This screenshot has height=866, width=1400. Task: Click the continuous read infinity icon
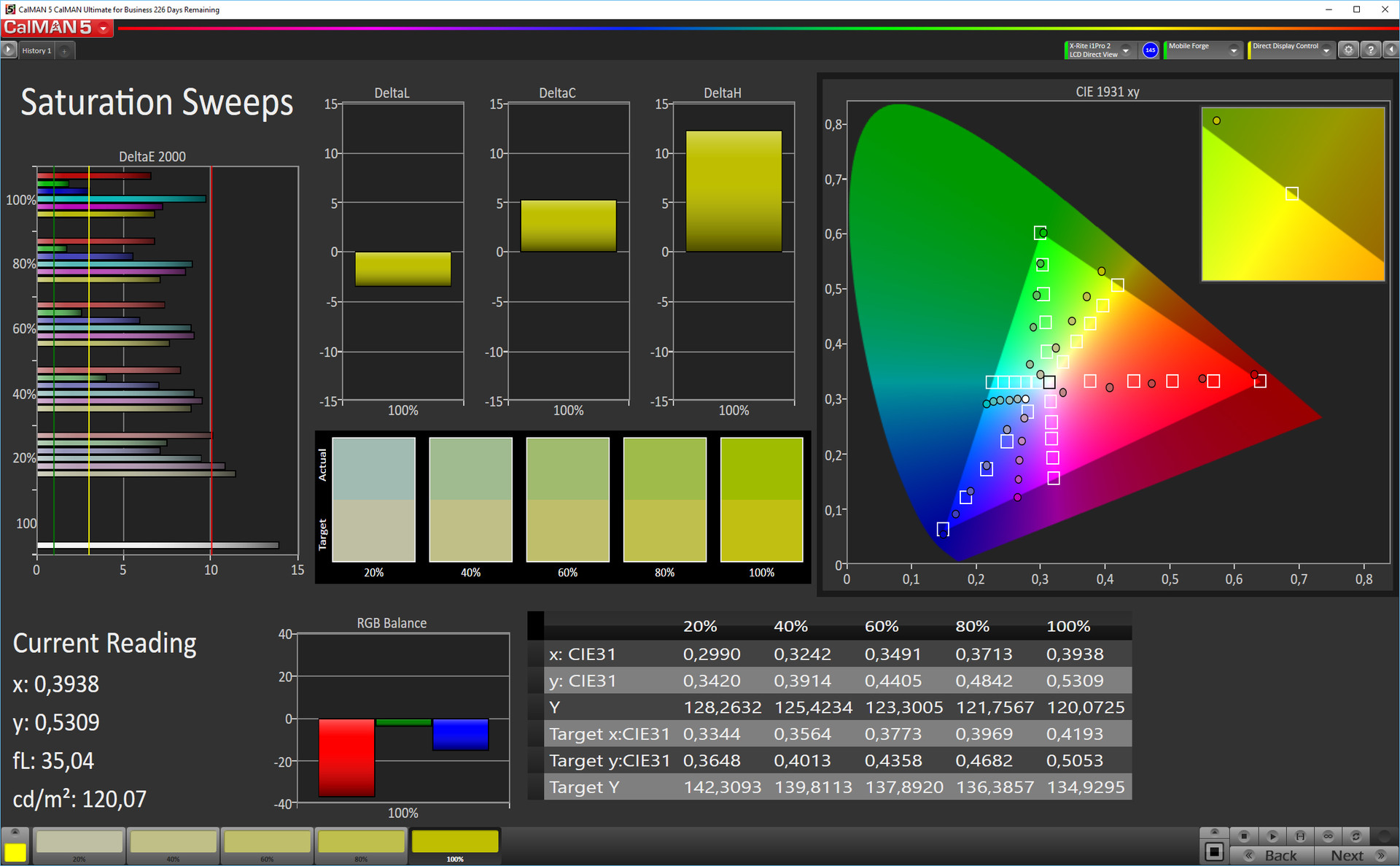point(1328,836)
